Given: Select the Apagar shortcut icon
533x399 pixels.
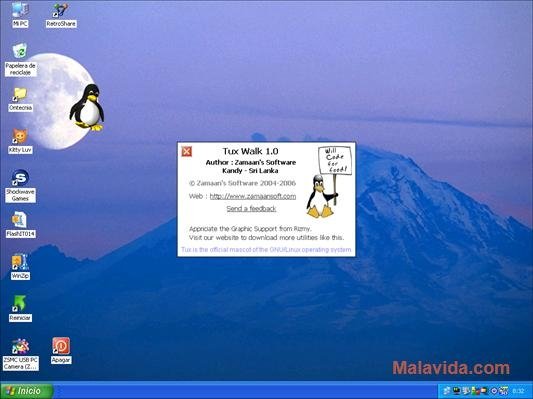Looking at the screenshot, I should (x=61, y=350).
